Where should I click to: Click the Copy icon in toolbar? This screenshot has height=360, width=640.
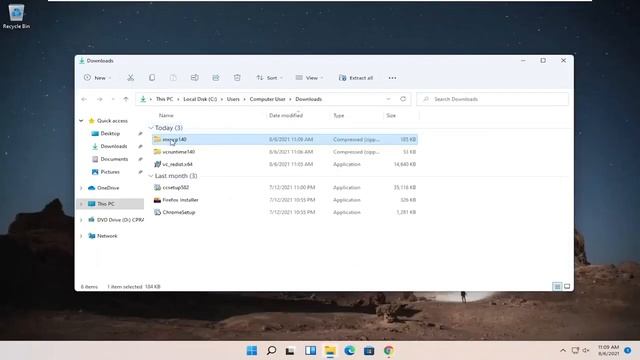152,78
